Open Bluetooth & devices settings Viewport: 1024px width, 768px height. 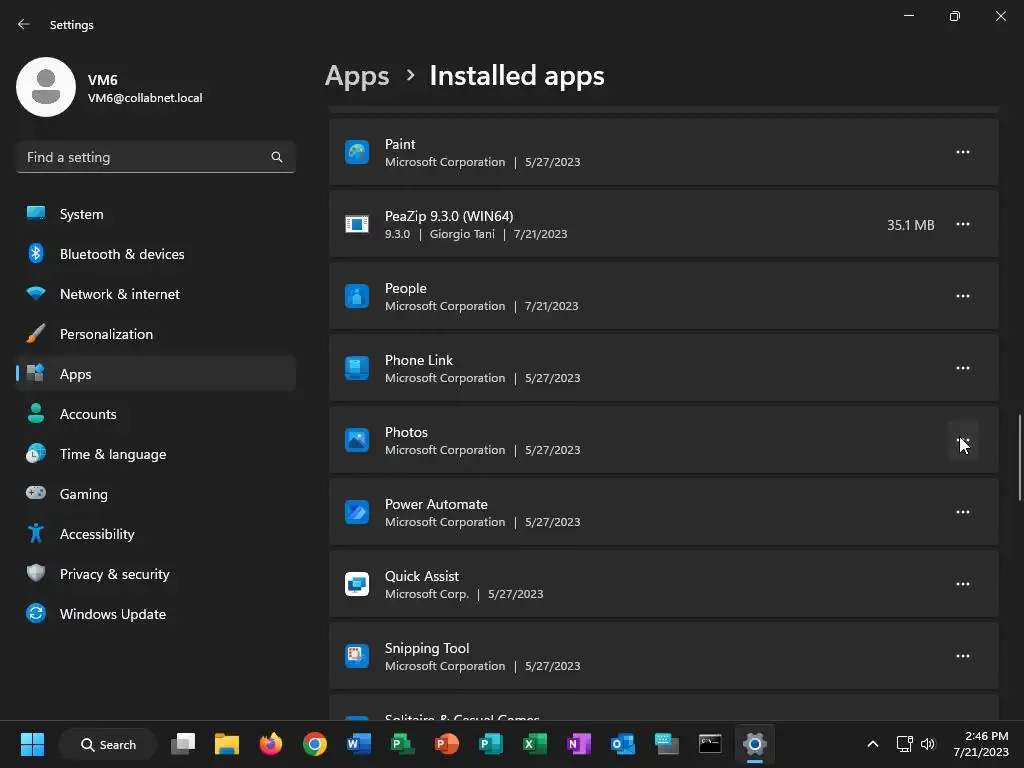point(121,254)
